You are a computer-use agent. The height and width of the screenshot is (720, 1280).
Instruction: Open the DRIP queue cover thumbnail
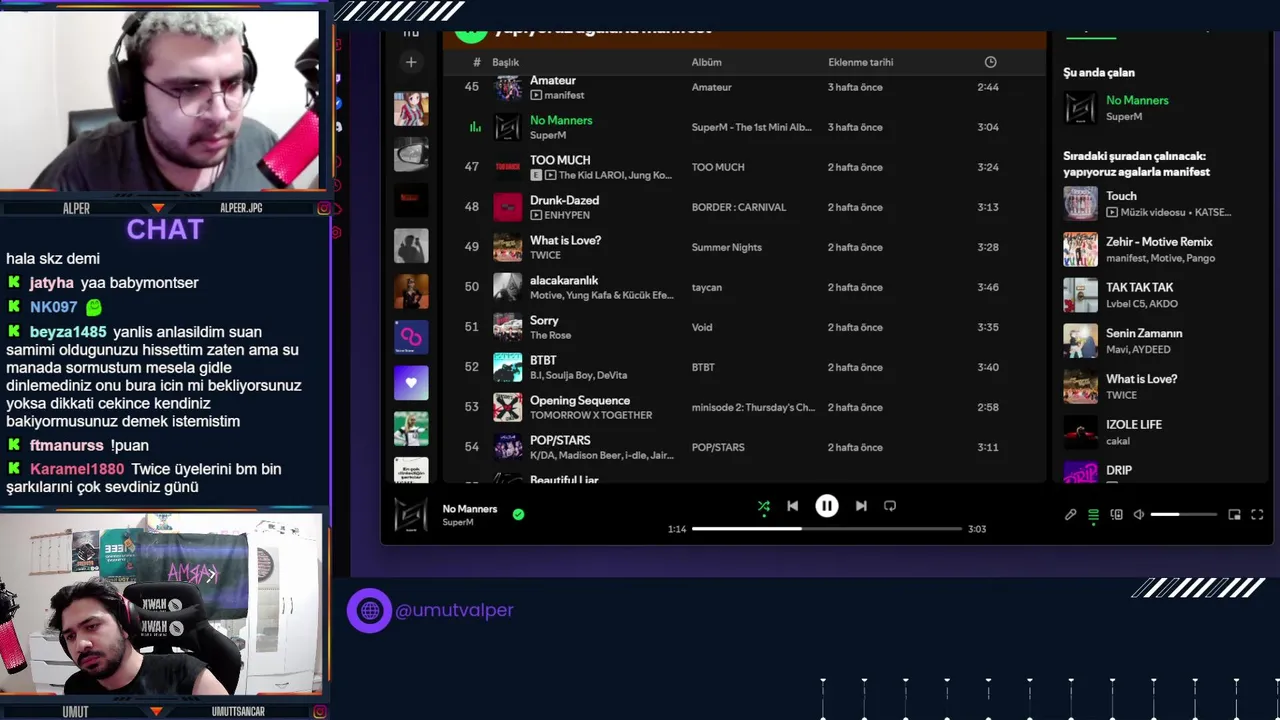(1080, 471)
